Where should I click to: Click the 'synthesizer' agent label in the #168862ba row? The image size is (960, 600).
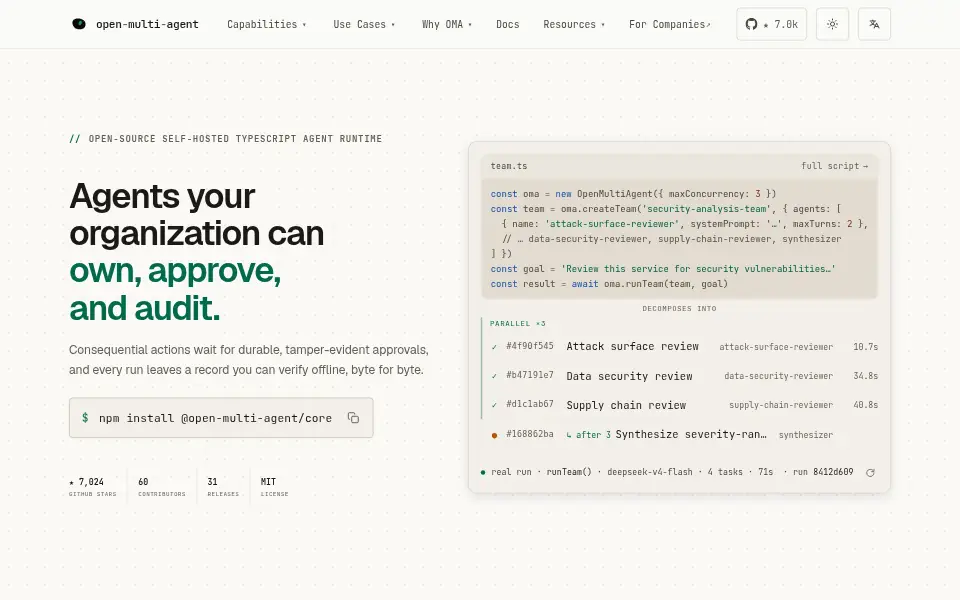pos(806,435)
